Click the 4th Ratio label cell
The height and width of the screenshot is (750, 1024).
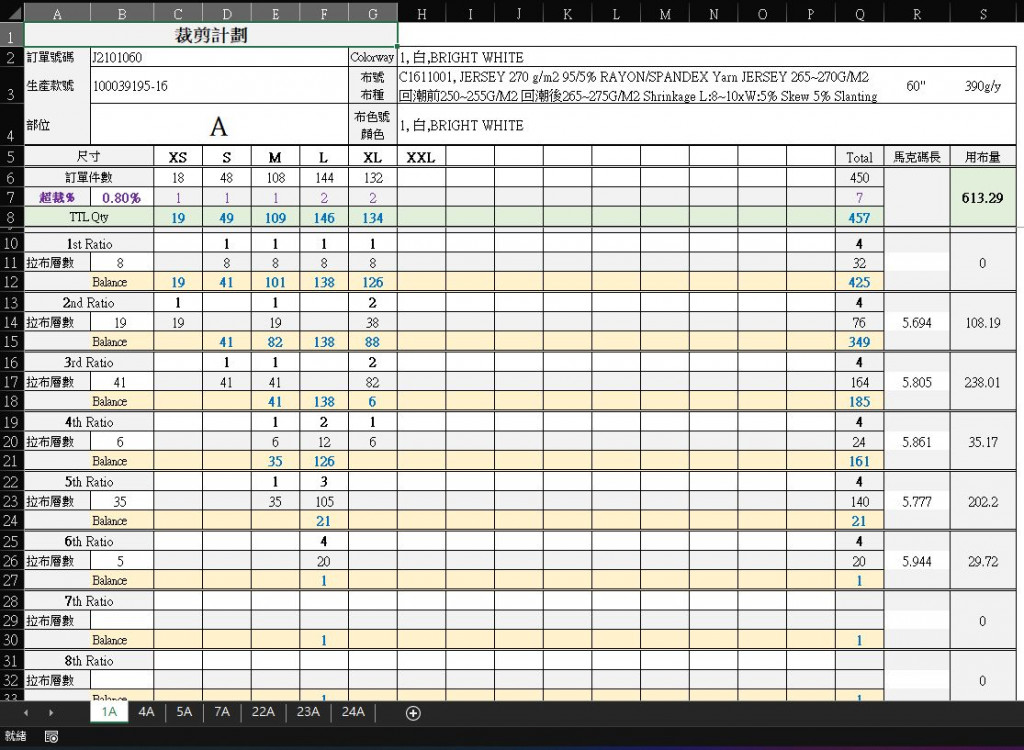point(89,422)
